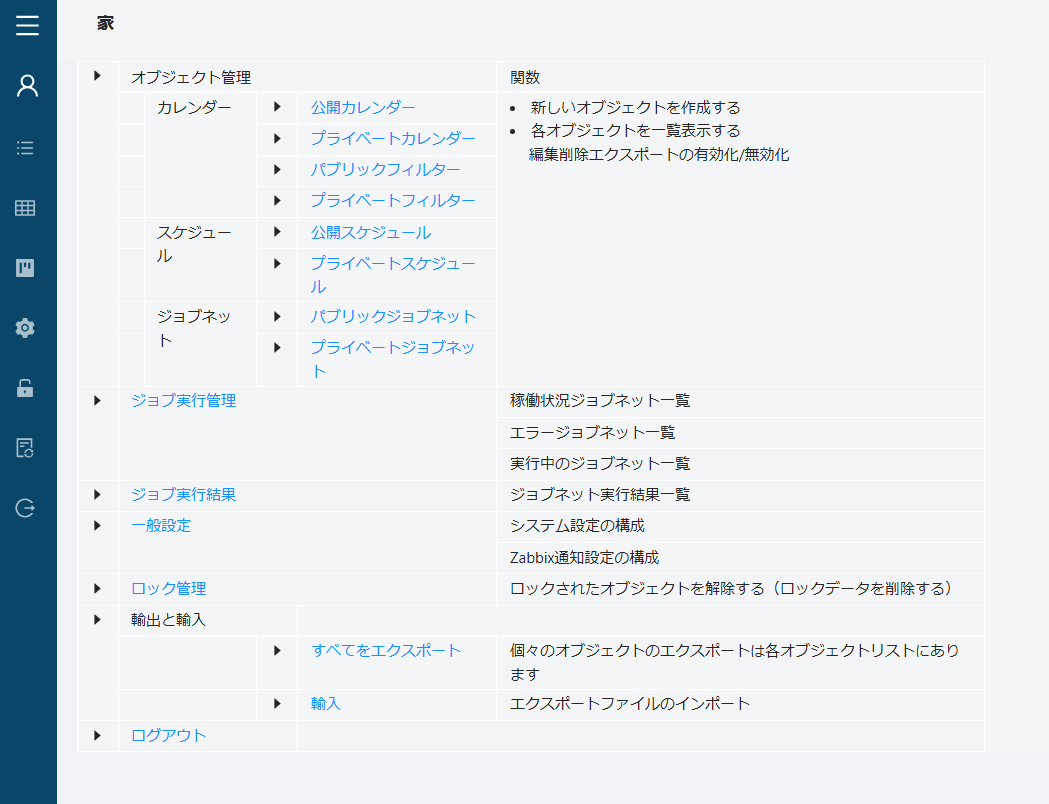1049x804 pixels.
Task: Expand the オブジェクト管理 tree arrow
Action: (97, 77)
